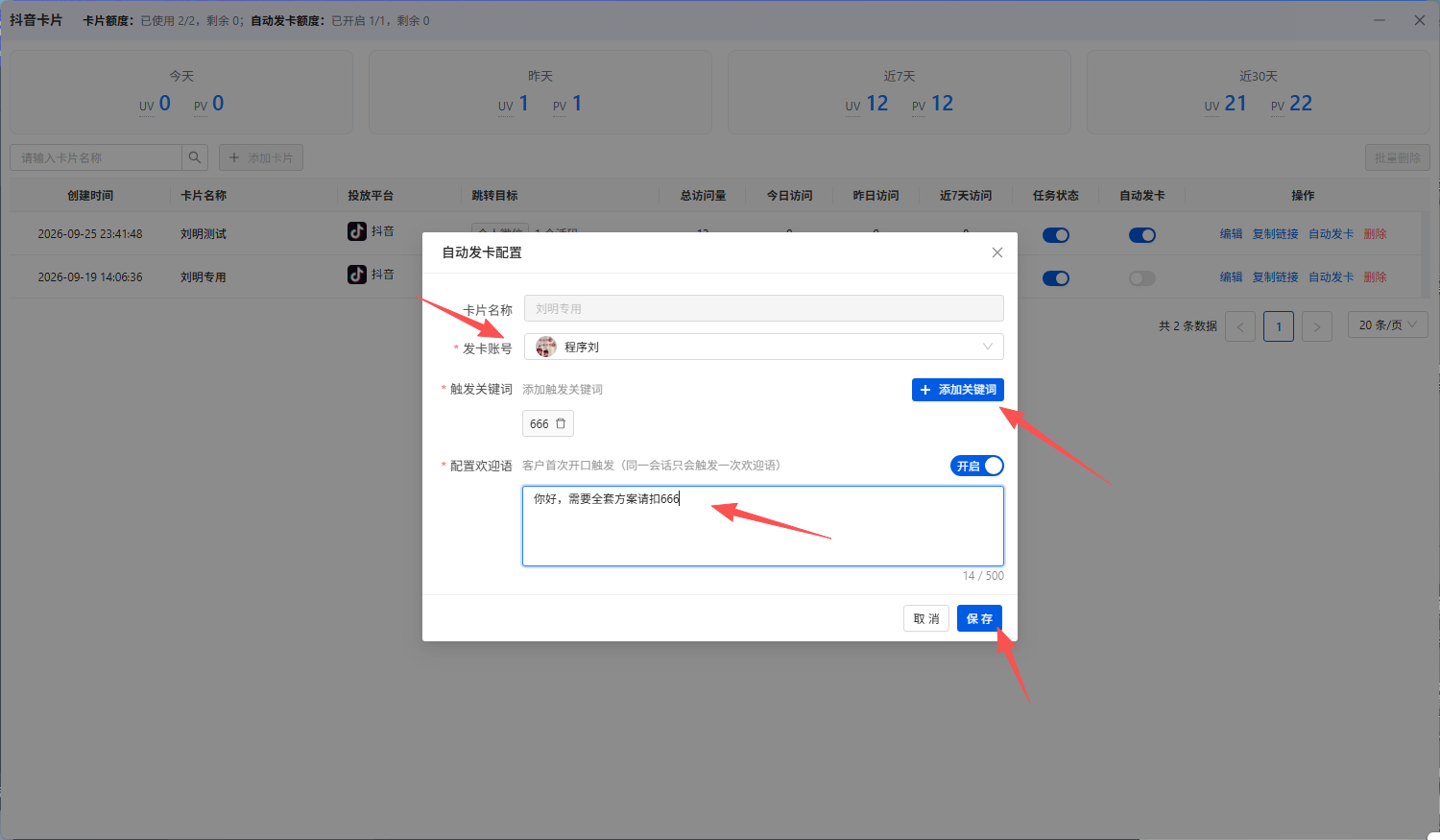
Task: Click the welcome message text area
Action: pyautogui.click(x=763, y=526)
